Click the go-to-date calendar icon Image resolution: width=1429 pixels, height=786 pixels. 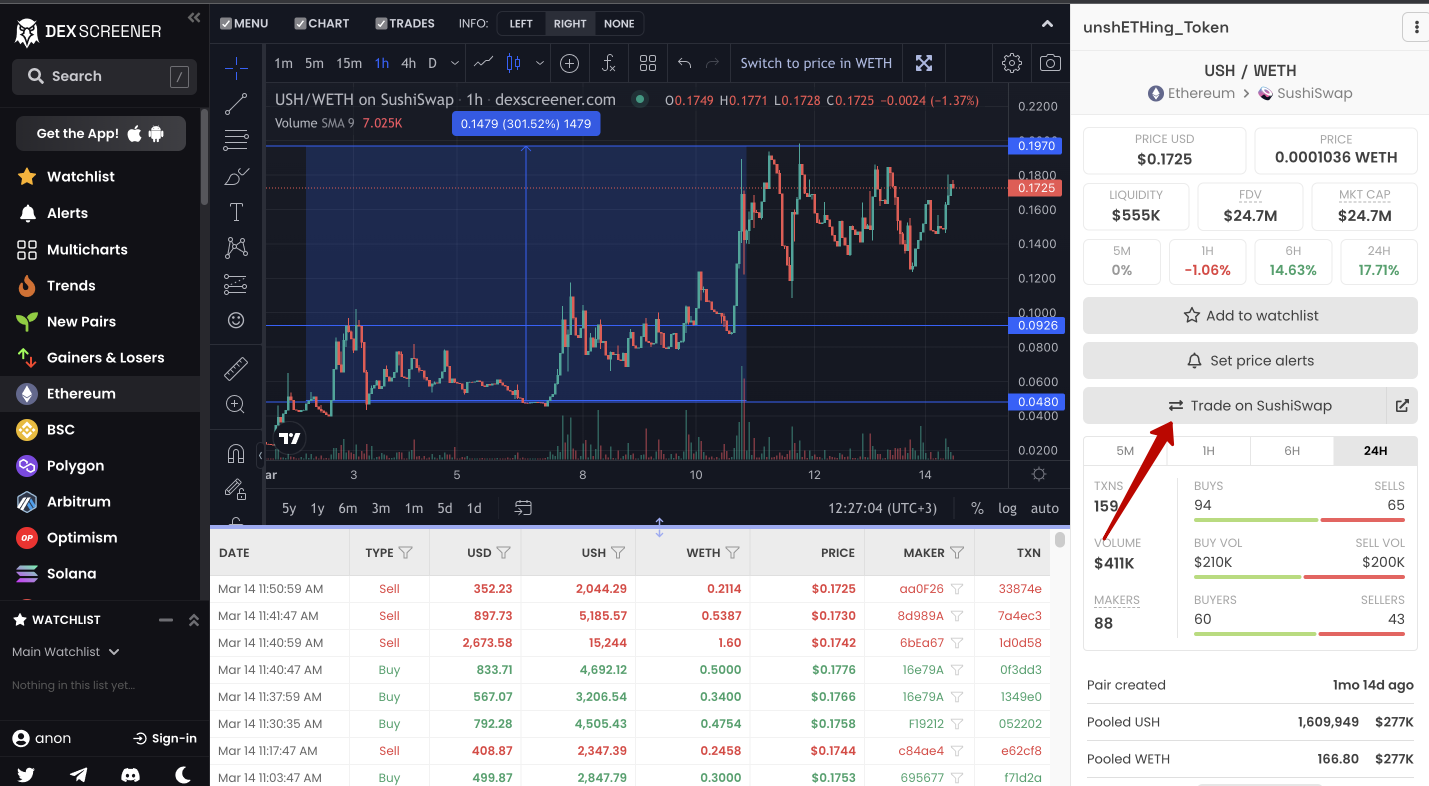(523, 508)
